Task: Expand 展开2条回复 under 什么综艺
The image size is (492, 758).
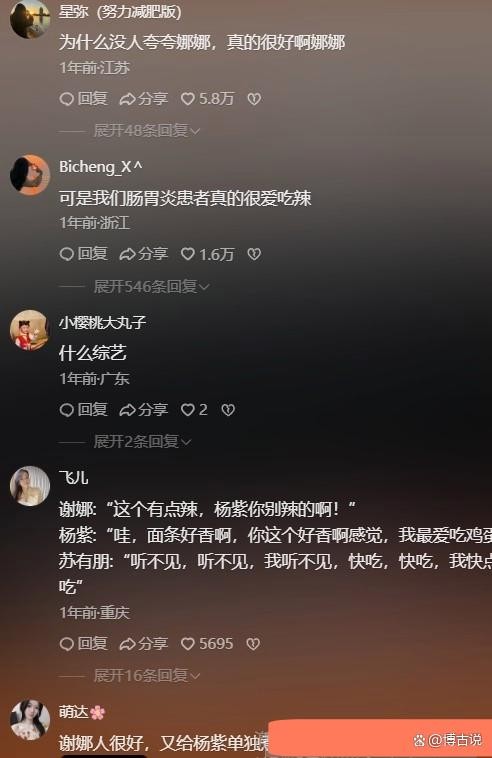Action: (142, 441)
